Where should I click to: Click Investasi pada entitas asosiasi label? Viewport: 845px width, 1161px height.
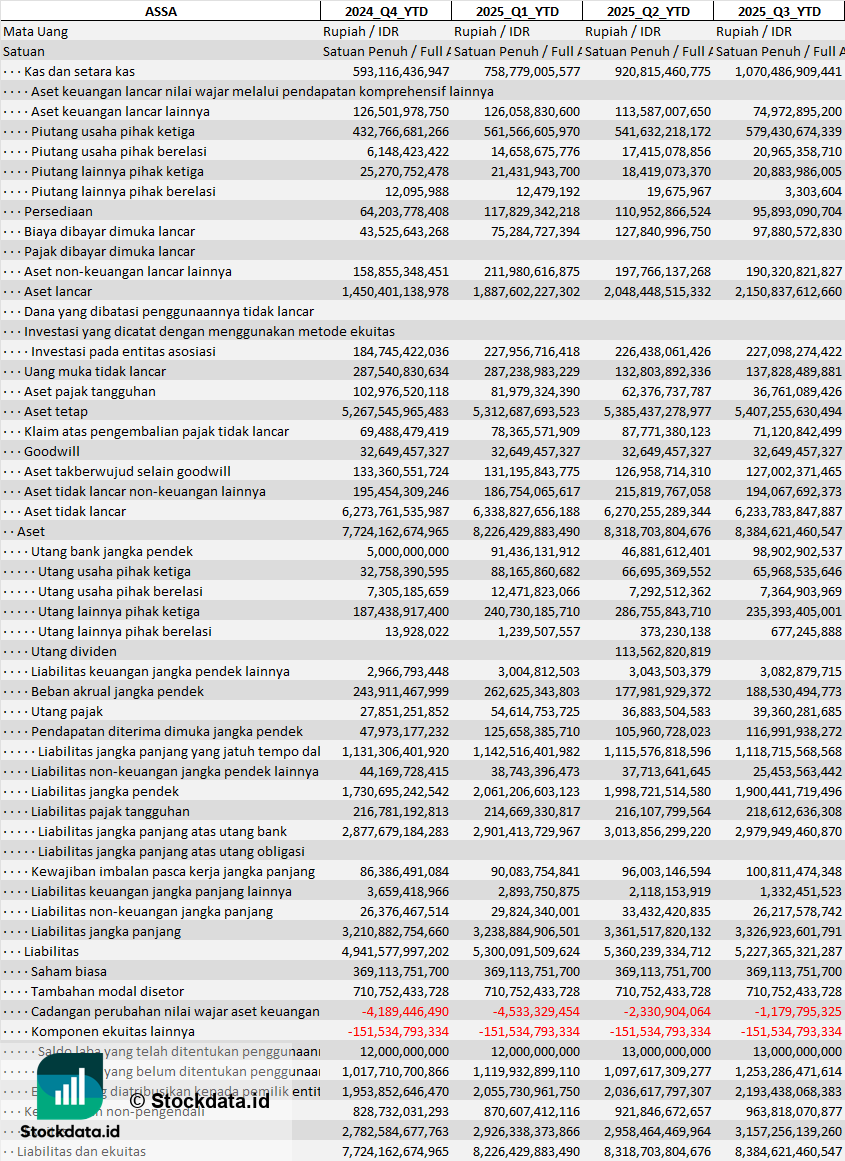click(123, 352)
